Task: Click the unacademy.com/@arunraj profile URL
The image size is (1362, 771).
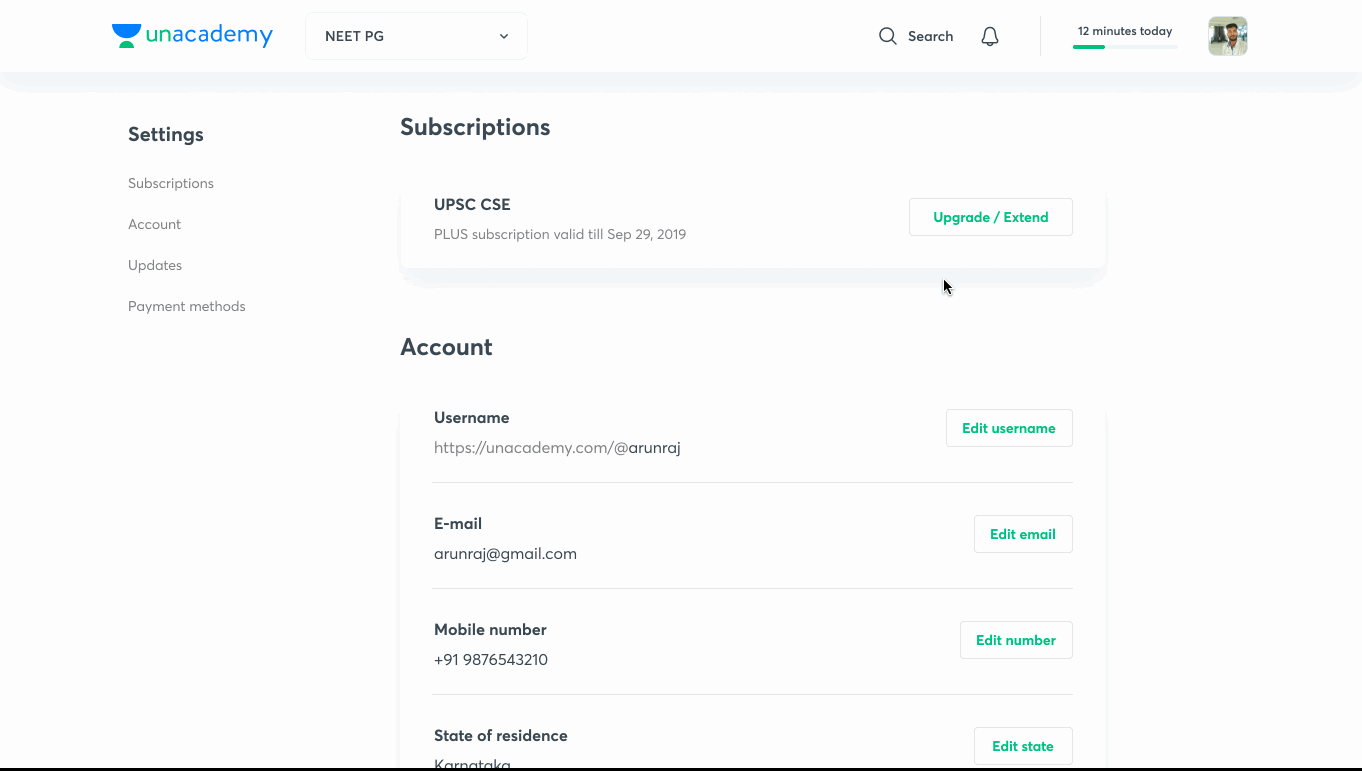Action: click(x=557, y=448)
